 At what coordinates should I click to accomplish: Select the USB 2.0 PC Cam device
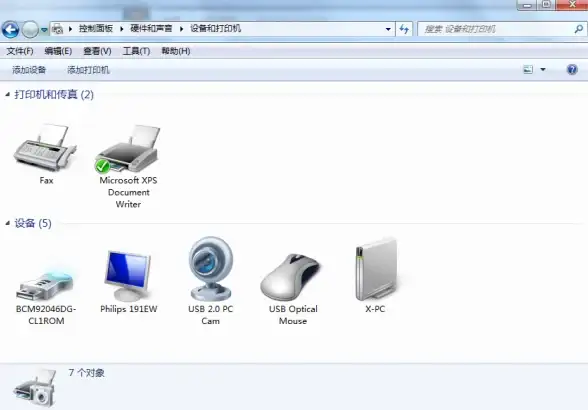tap(210, 269)
